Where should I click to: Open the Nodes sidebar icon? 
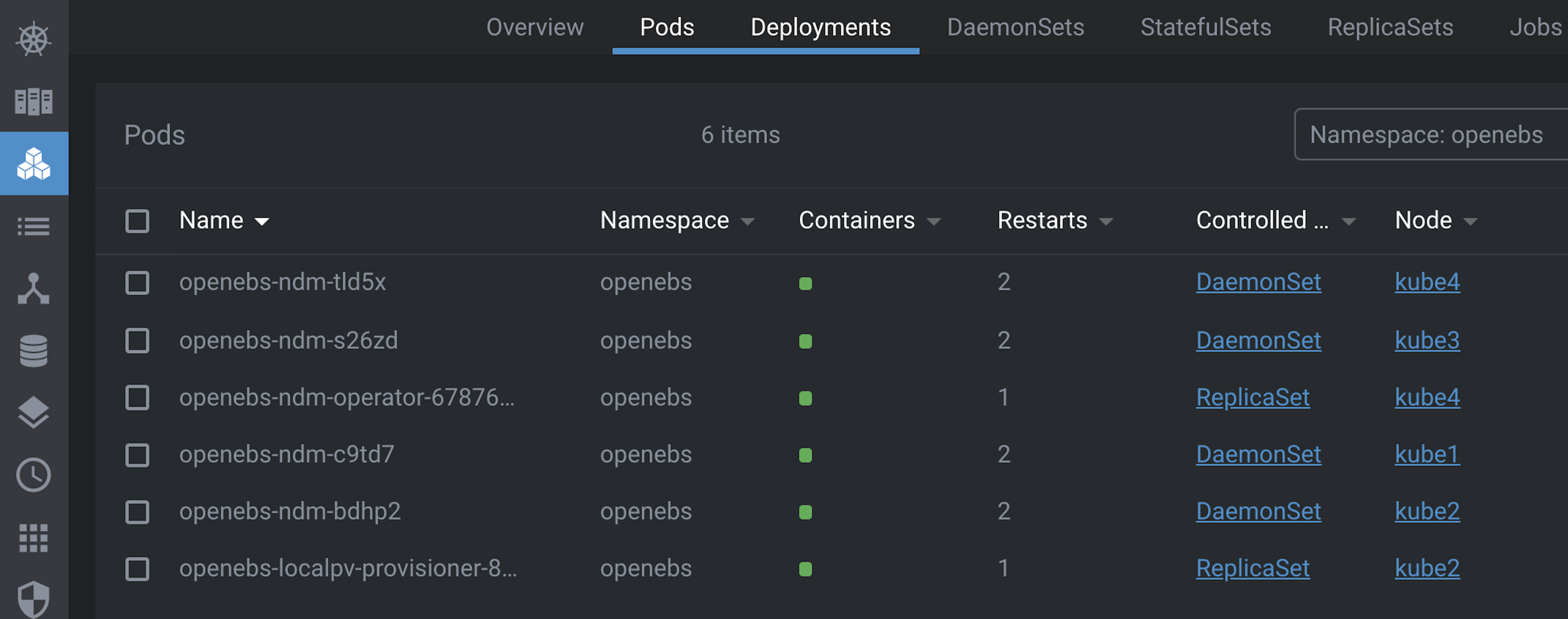tap(33, 102)
